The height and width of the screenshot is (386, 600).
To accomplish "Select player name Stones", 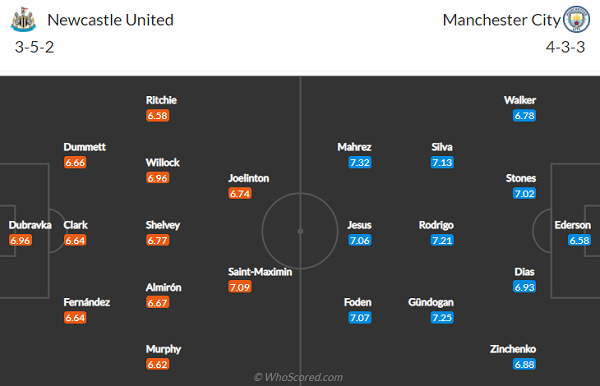I will click(521, 178).
